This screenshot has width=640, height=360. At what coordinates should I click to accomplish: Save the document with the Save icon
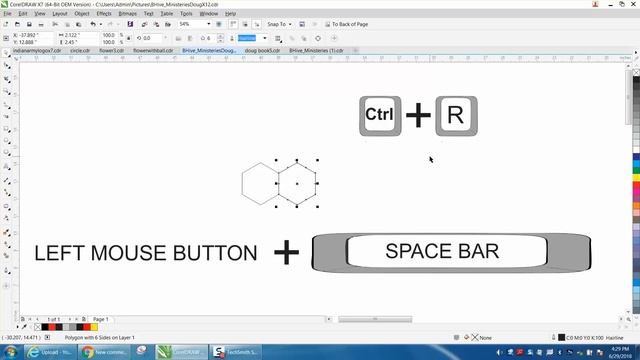[29, 24]
